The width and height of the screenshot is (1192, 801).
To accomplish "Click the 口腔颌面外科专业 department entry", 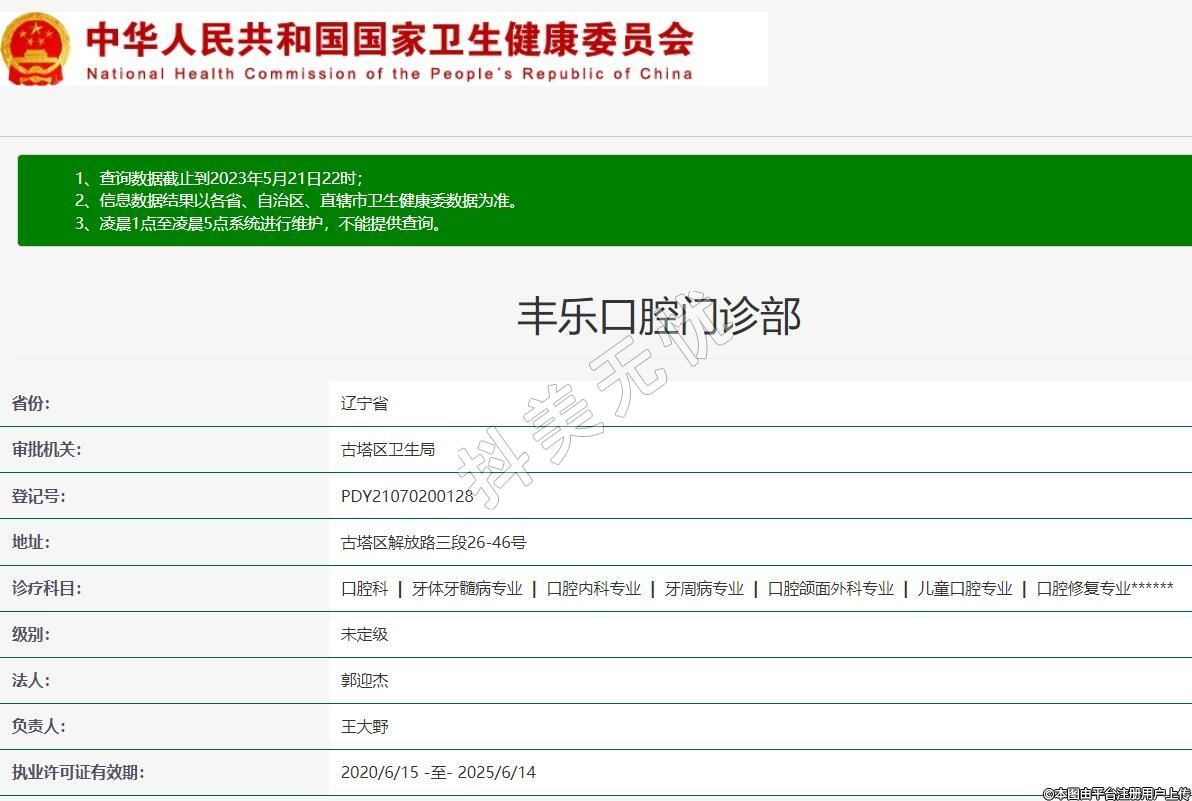I will pos(830,589).
